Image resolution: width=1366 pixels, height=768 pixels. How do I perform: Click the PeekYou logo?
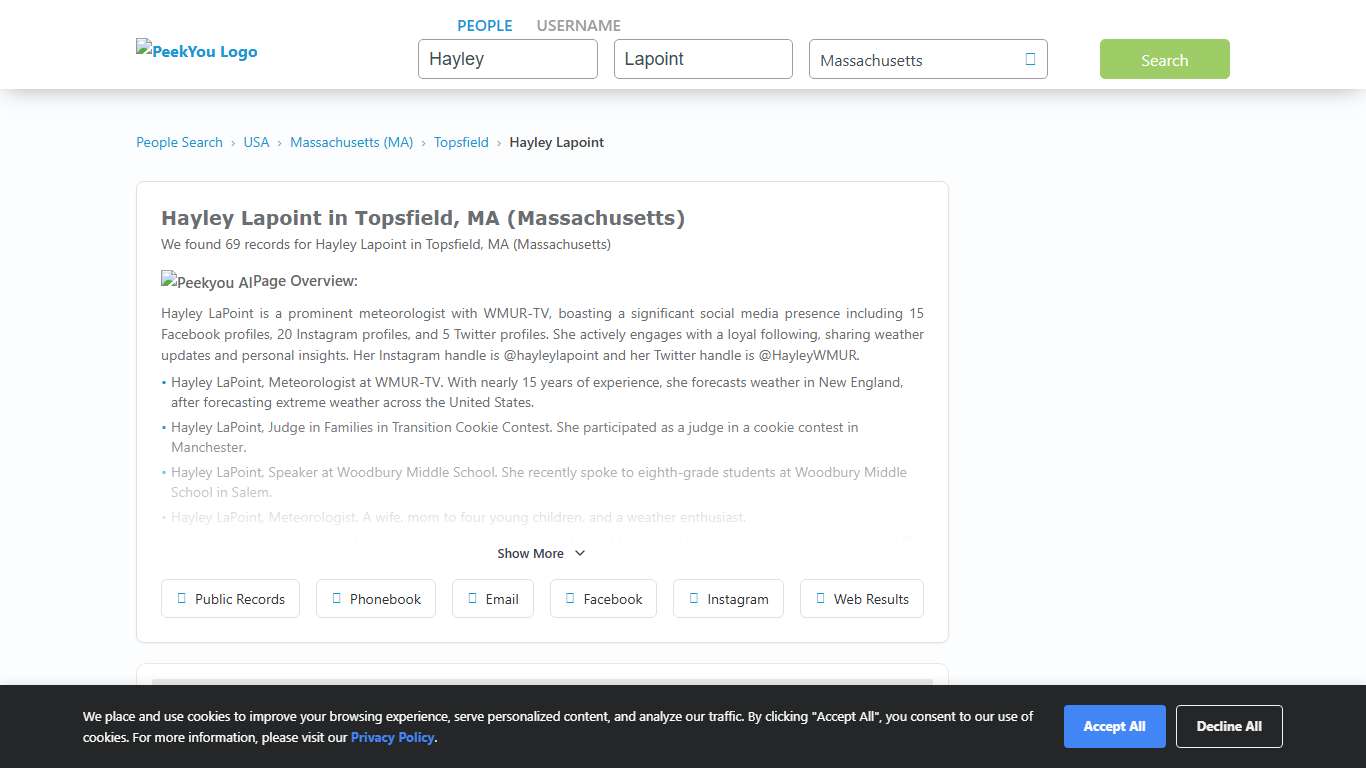click(x=197, y=51)
